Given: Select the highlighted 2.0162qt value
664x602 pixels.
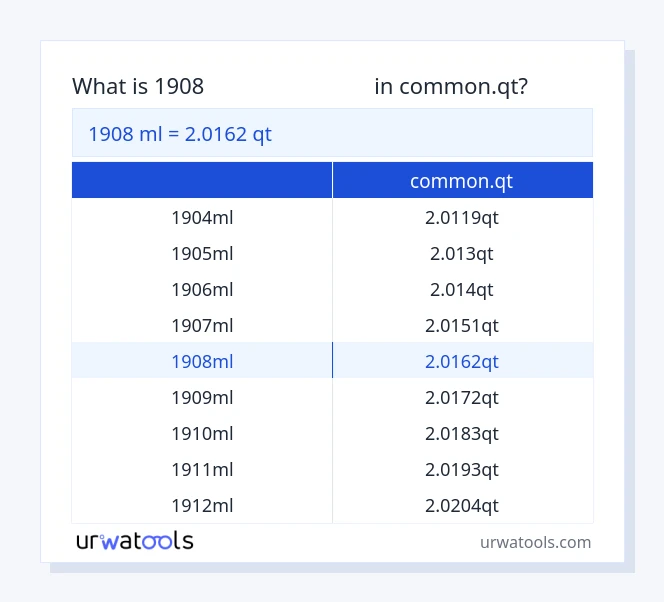Looking at the screenshot, I should click(x=462, y=361).
